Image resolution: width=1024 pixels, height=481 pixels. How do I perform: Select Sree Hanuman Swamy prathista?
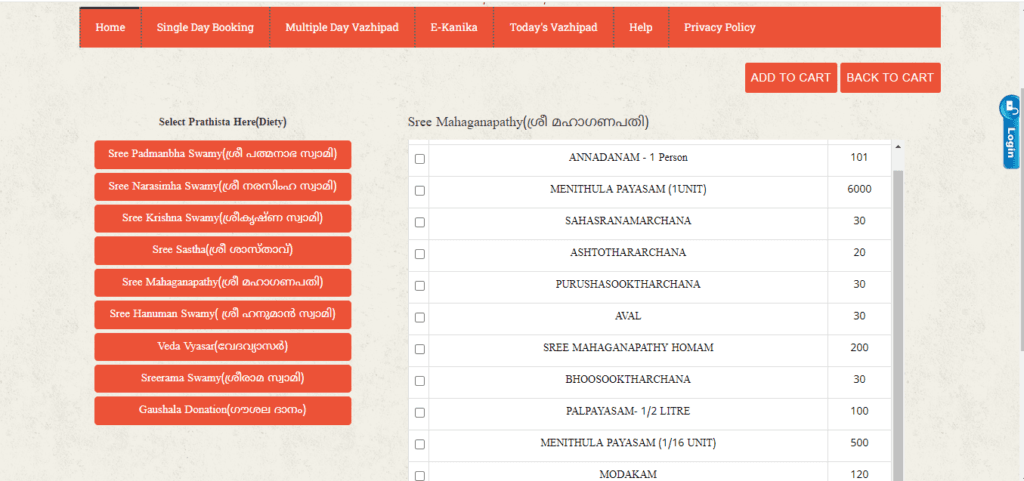(x=223, y=314)
